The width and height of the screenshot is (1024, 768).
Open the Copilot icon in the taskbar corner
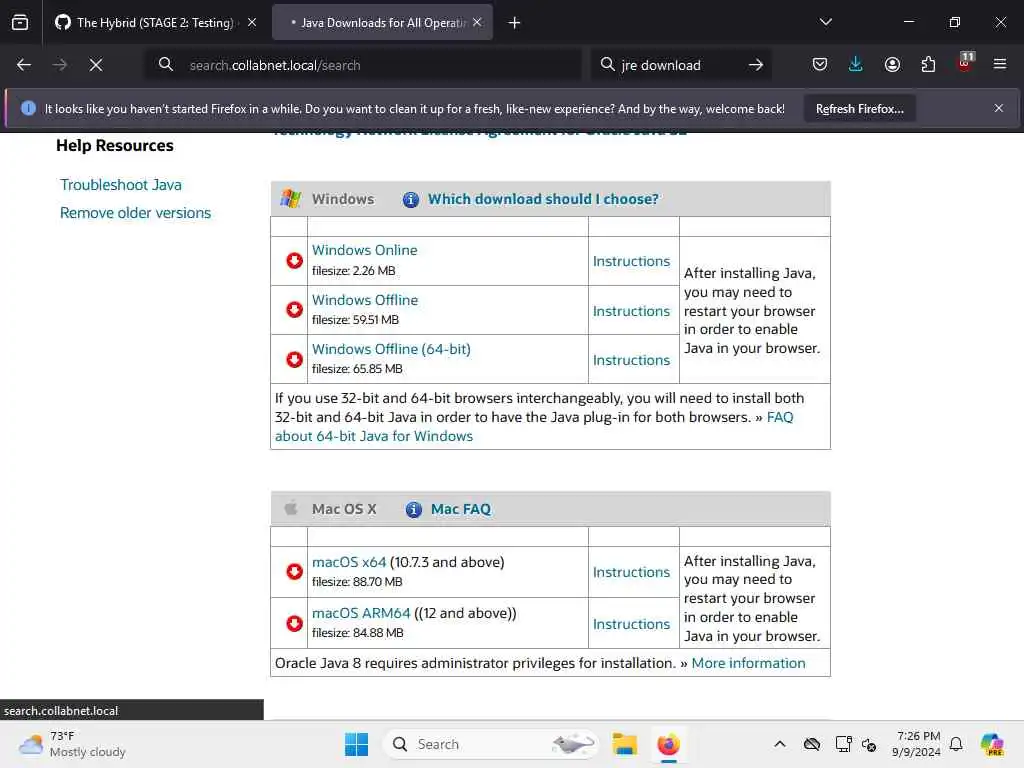point(992,744)
